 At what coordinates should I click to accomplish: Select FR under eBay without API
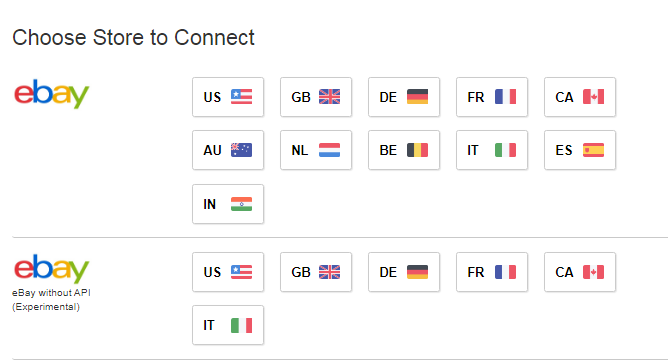click(492, 272)
